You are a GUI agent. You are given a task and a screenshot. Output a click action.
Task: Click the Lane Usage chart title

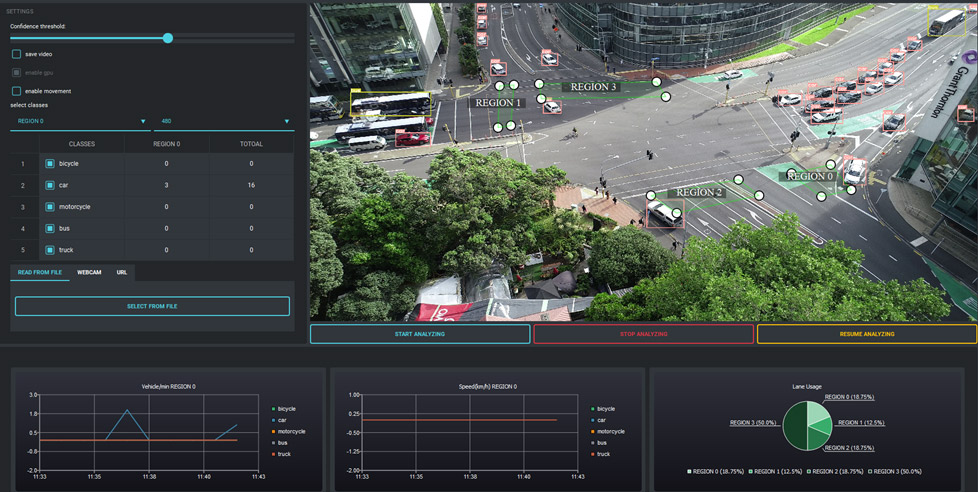pos(806,387)
